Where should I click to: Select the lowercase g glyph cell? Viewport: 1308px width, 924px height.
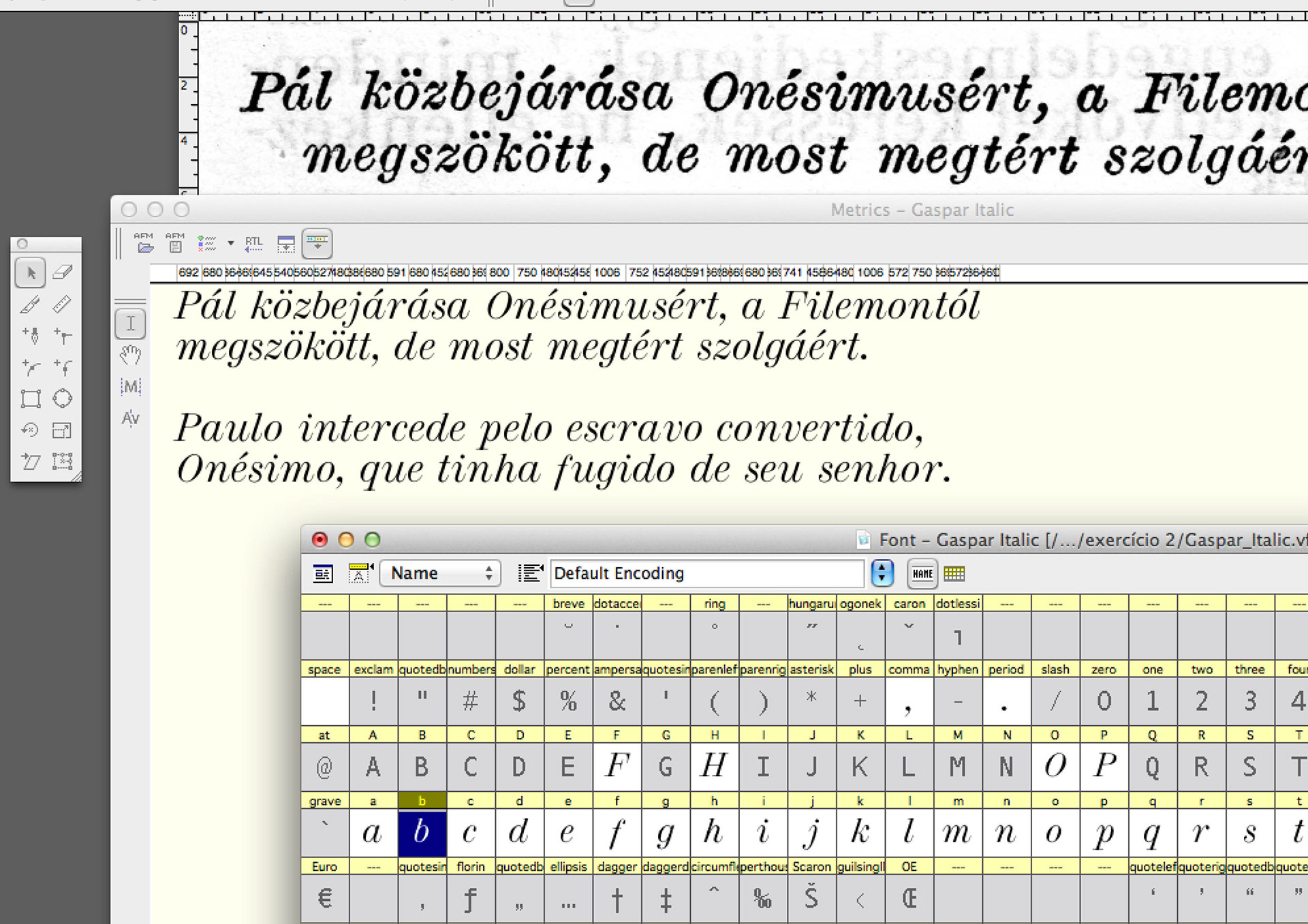[x=665, y=832]
